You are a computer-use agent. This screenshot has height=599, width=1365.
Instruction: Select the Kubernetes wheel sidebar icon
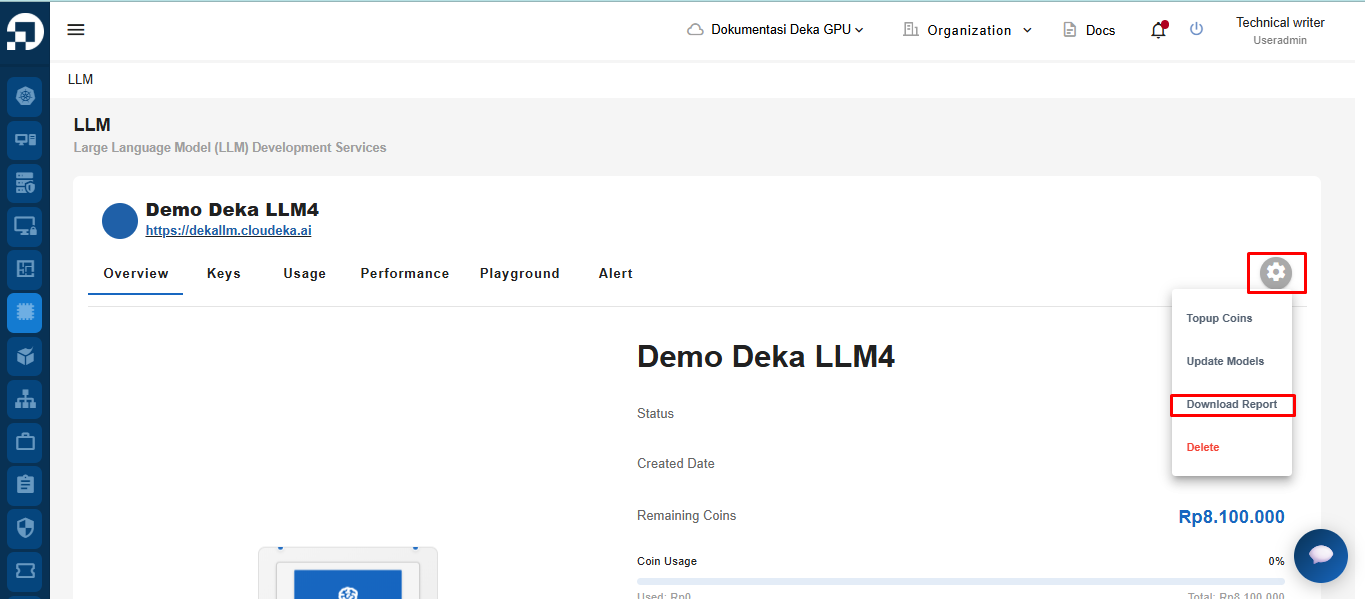coord(25,97)
